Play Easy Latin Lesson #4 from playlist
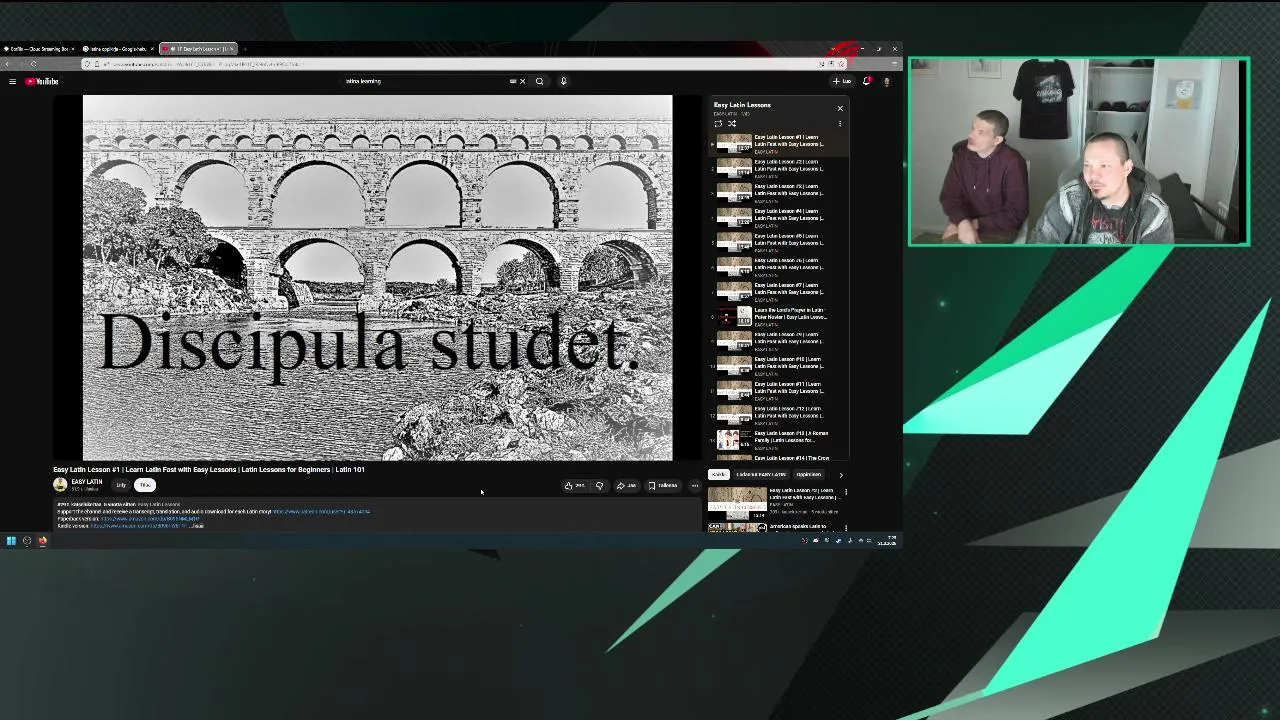Viewport: 1280px width, 720px height. (778, 217)
